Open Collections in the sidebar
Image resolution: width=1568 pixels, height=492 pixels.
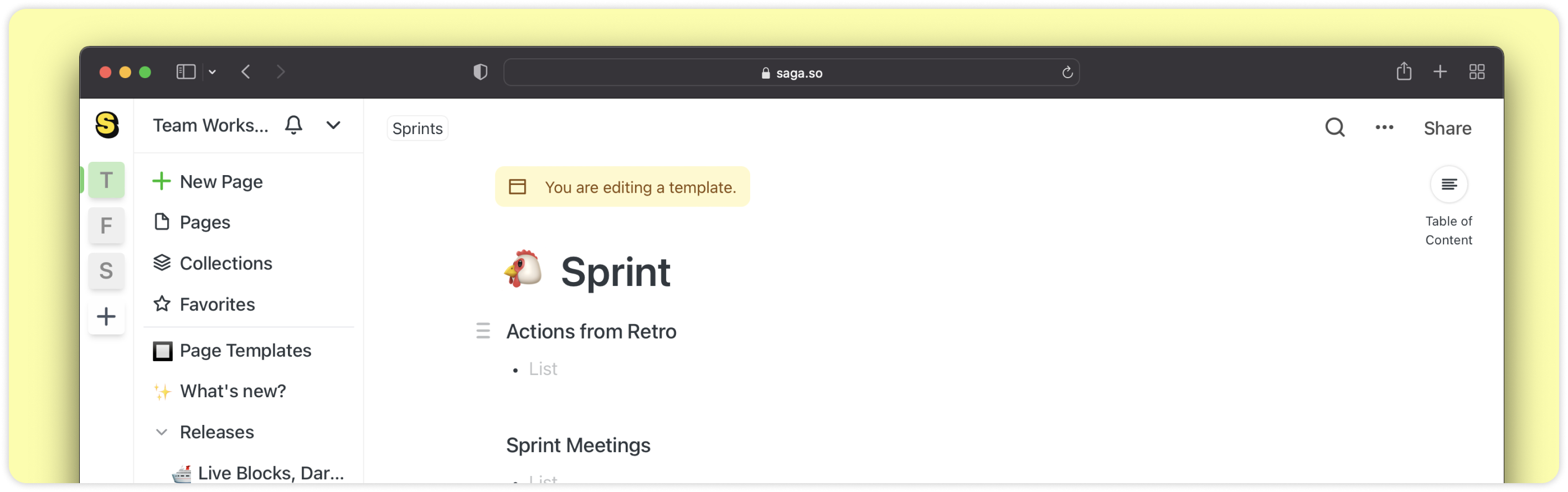point(225,263)
